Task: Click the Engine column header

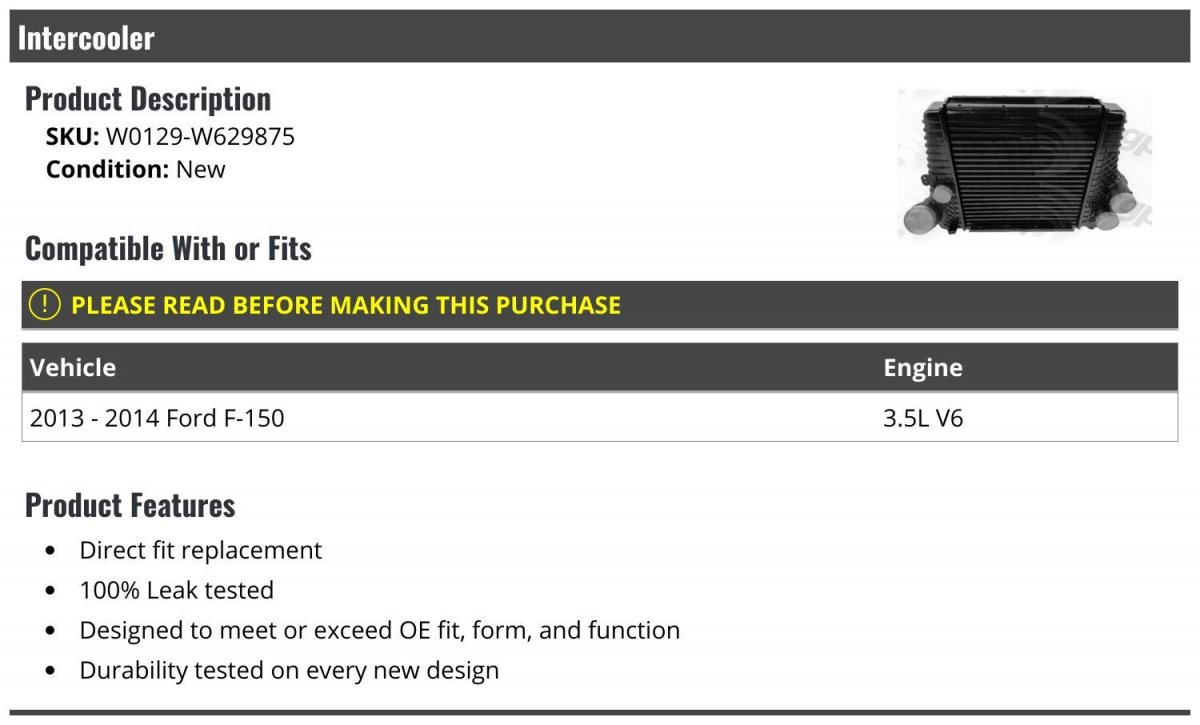Action: point(923,367)
